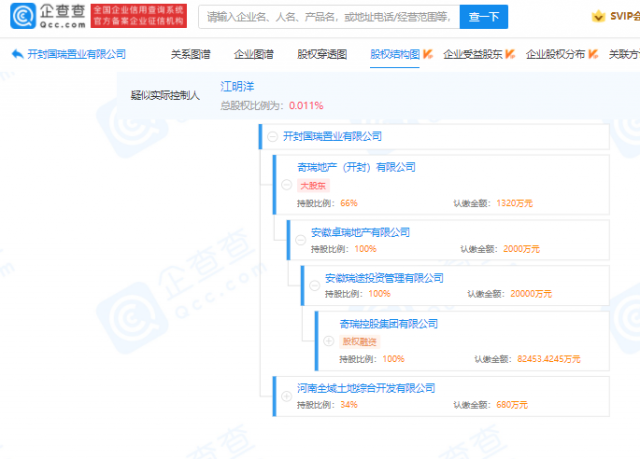Viewport: 640px width, 459px height.
Task: Open 开封国瑞置业有限公司 link in tree root
Action: pos(332,136)
